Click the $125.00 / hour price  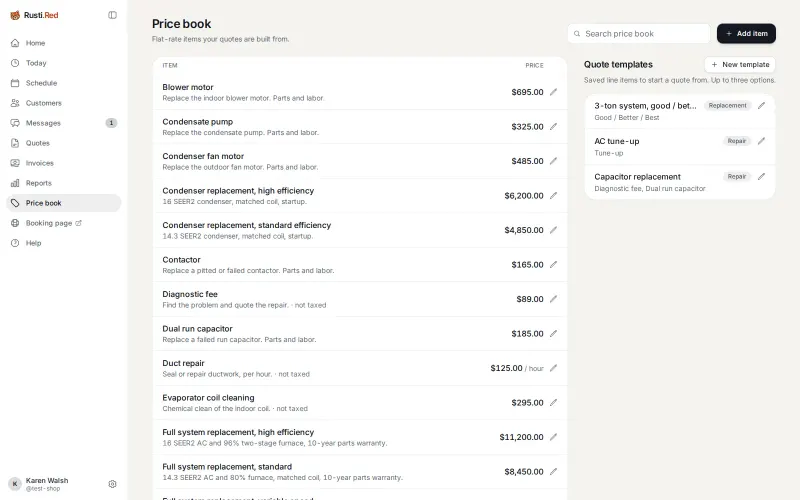[517, 368]
